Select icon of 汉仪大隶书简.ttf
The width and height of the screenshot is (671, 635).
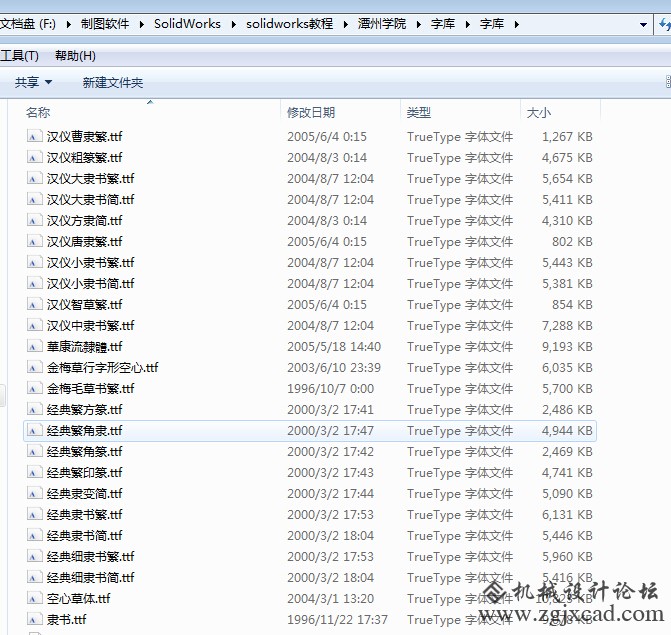tap(35, 199)
